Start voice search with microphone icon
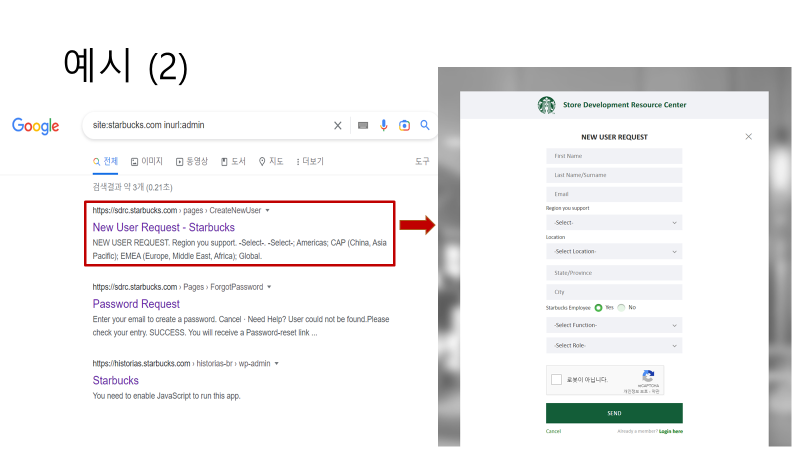This screenshot has width=800, height=450. pyautogui.click(x=384, y=126)
